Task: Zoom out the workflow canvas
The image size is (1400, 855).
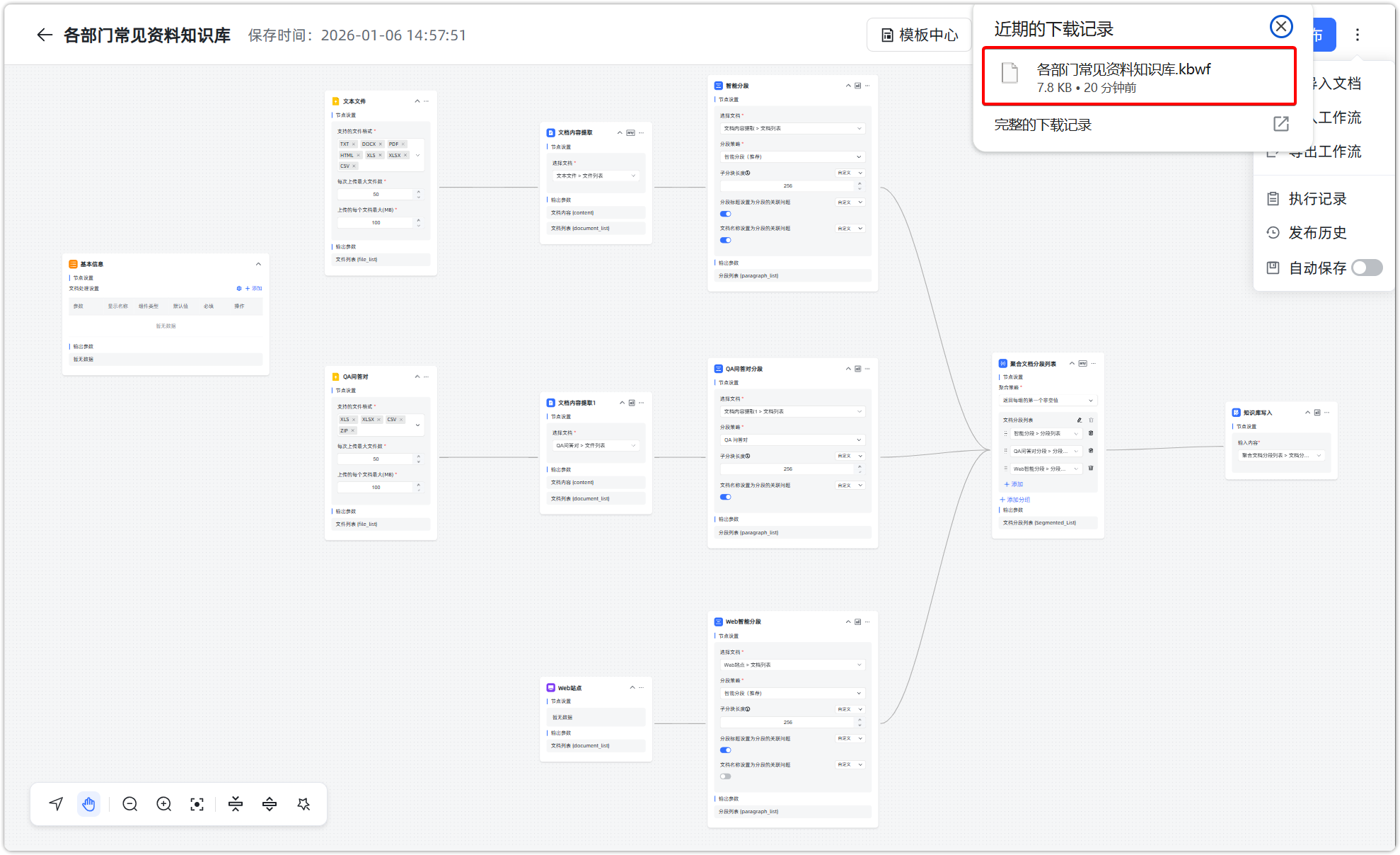Action: (x=130, y=804)
